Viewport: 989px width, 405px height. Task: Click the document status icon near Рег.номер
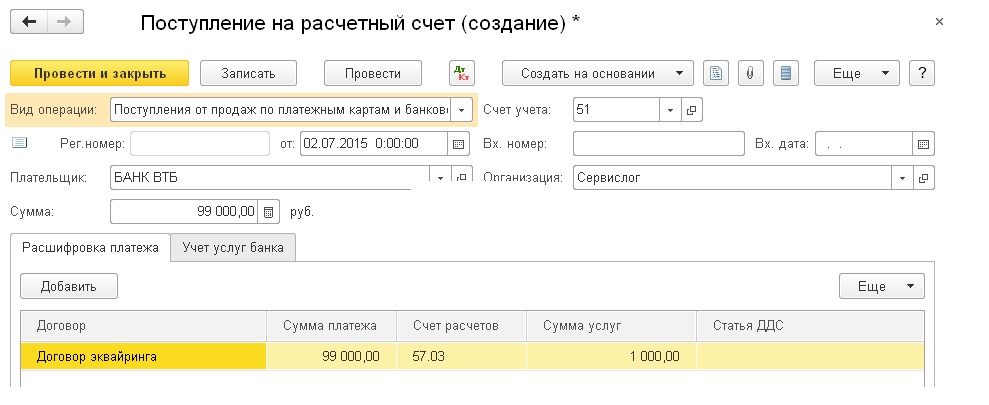(x=20, y=143)
